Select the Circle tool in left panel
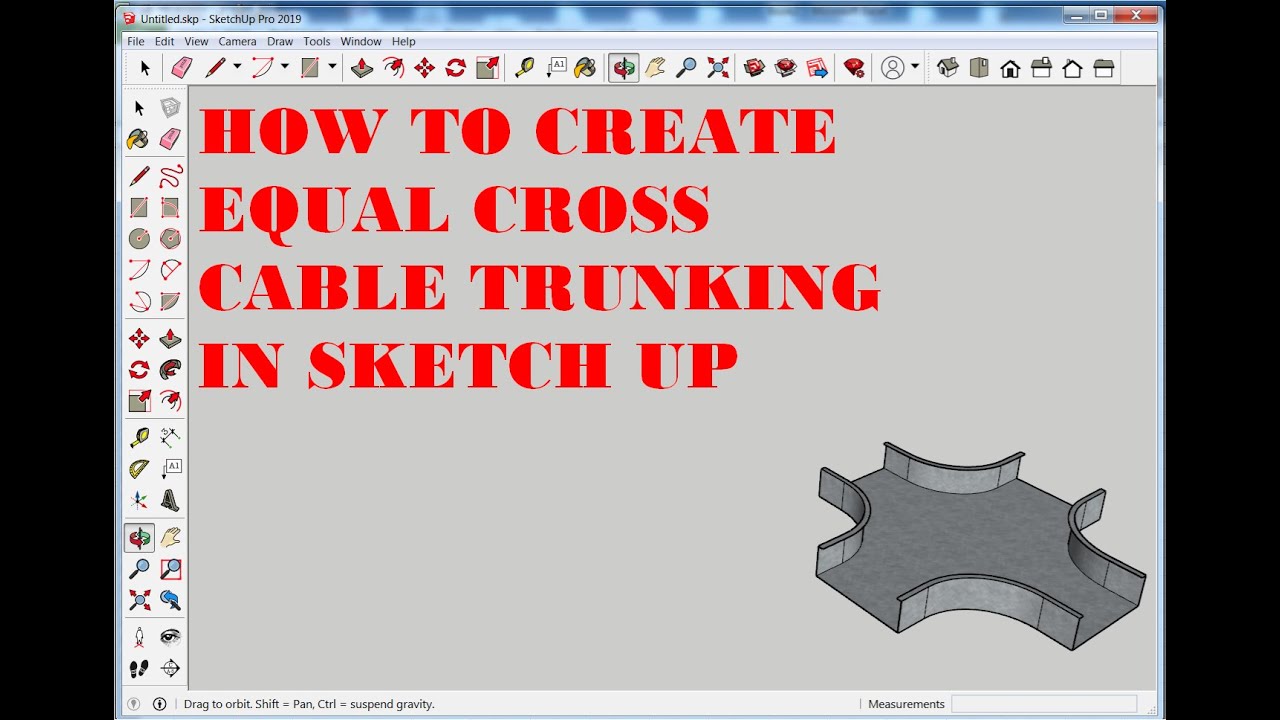Viewport: 1280px width, 720px height. click(139, 239)
